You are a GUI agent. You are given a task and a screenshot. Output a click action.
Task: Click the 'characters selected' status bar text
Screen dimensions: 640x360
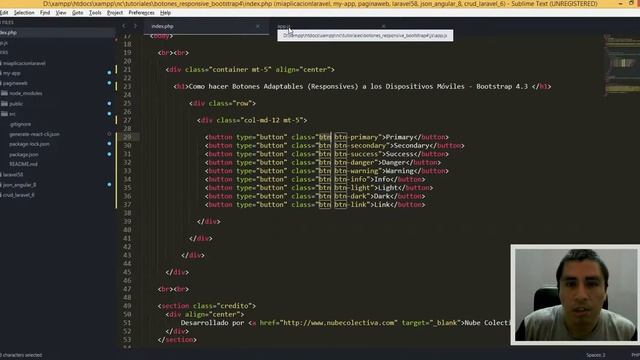coord(21,355)
